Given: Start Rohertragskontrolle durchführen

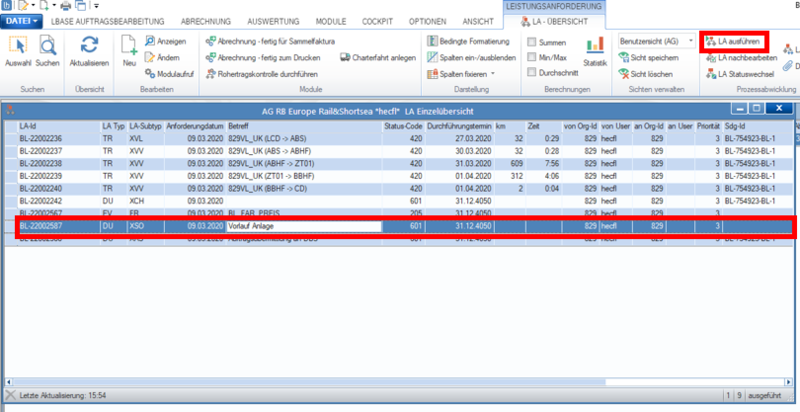Looking at the screenshot, I should pos(262,74).
